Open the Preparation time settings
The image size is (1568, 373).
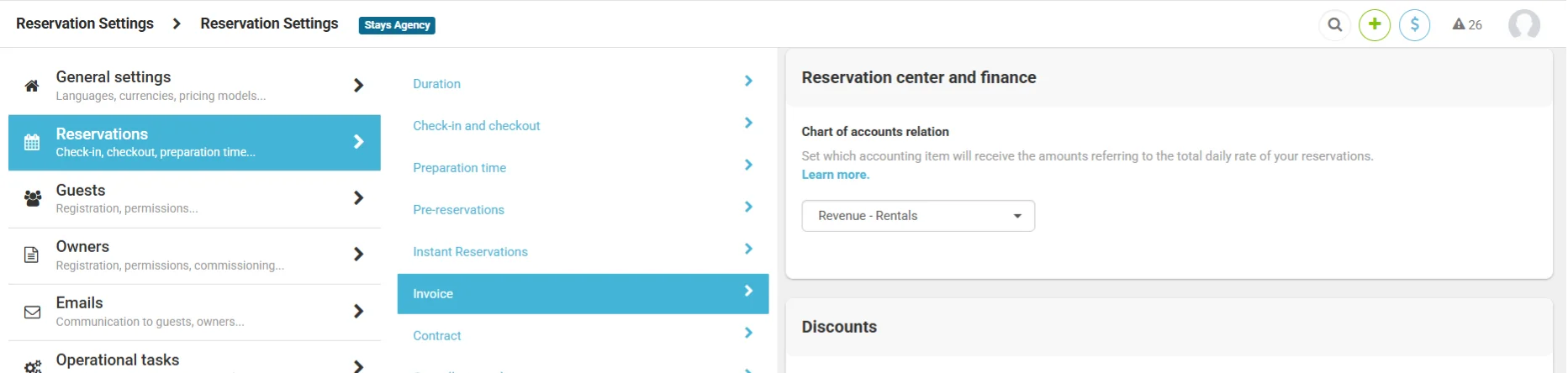459,168
